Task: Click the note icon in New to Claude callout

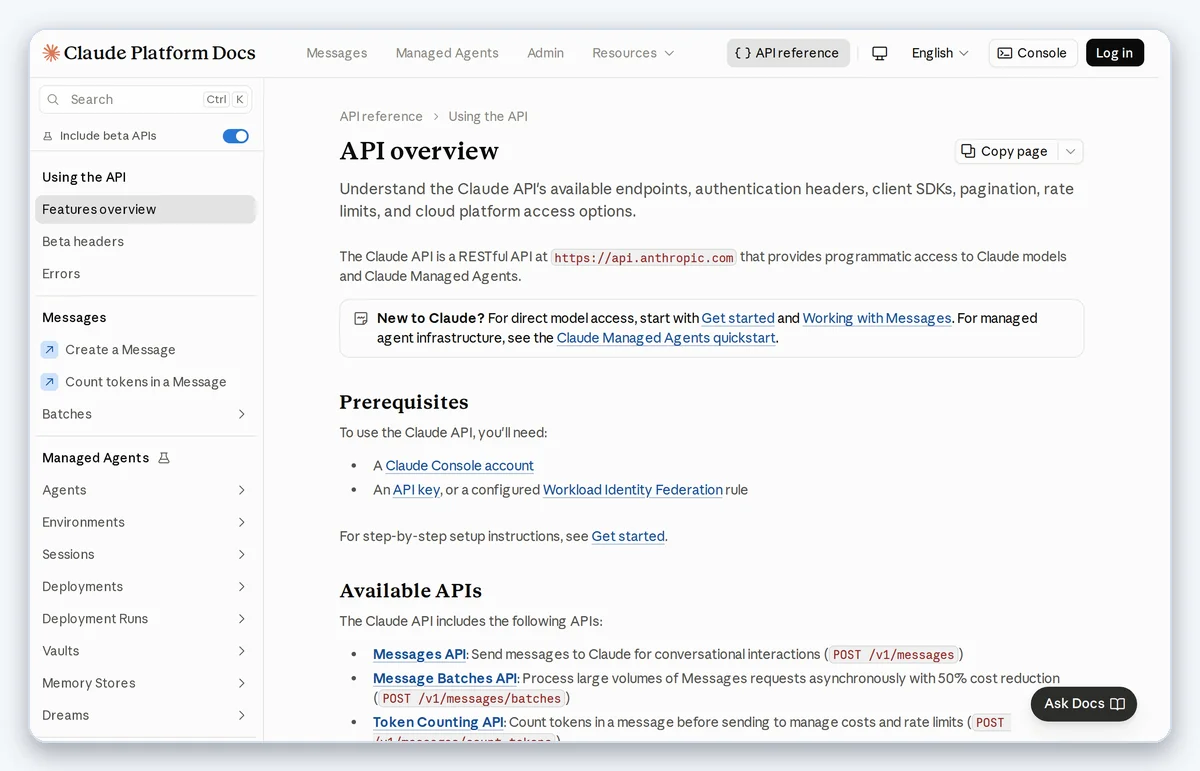Action: point(361,319)
